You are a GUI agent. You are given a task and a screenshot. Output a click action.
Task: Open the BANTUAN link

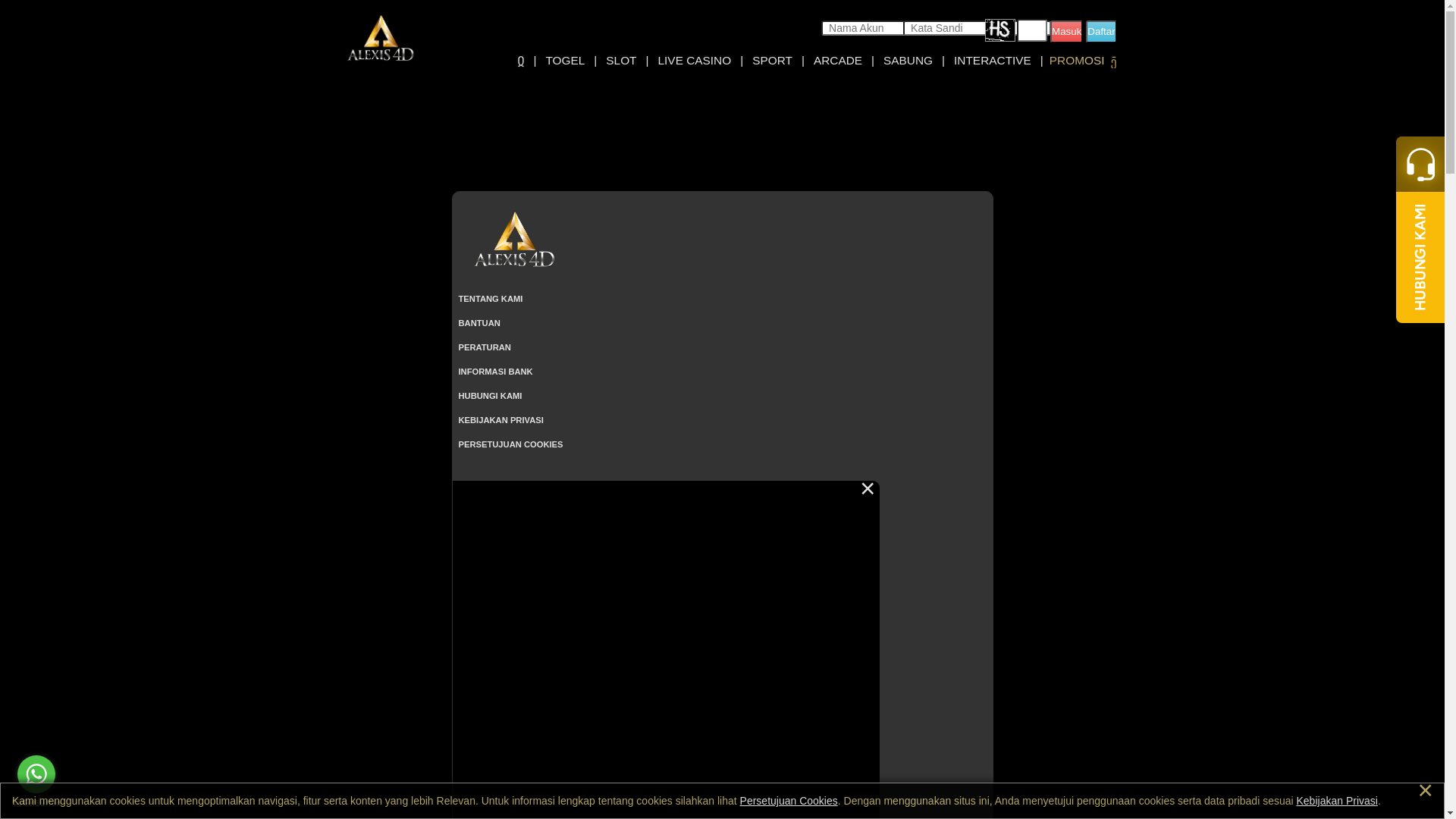[479, 323]
